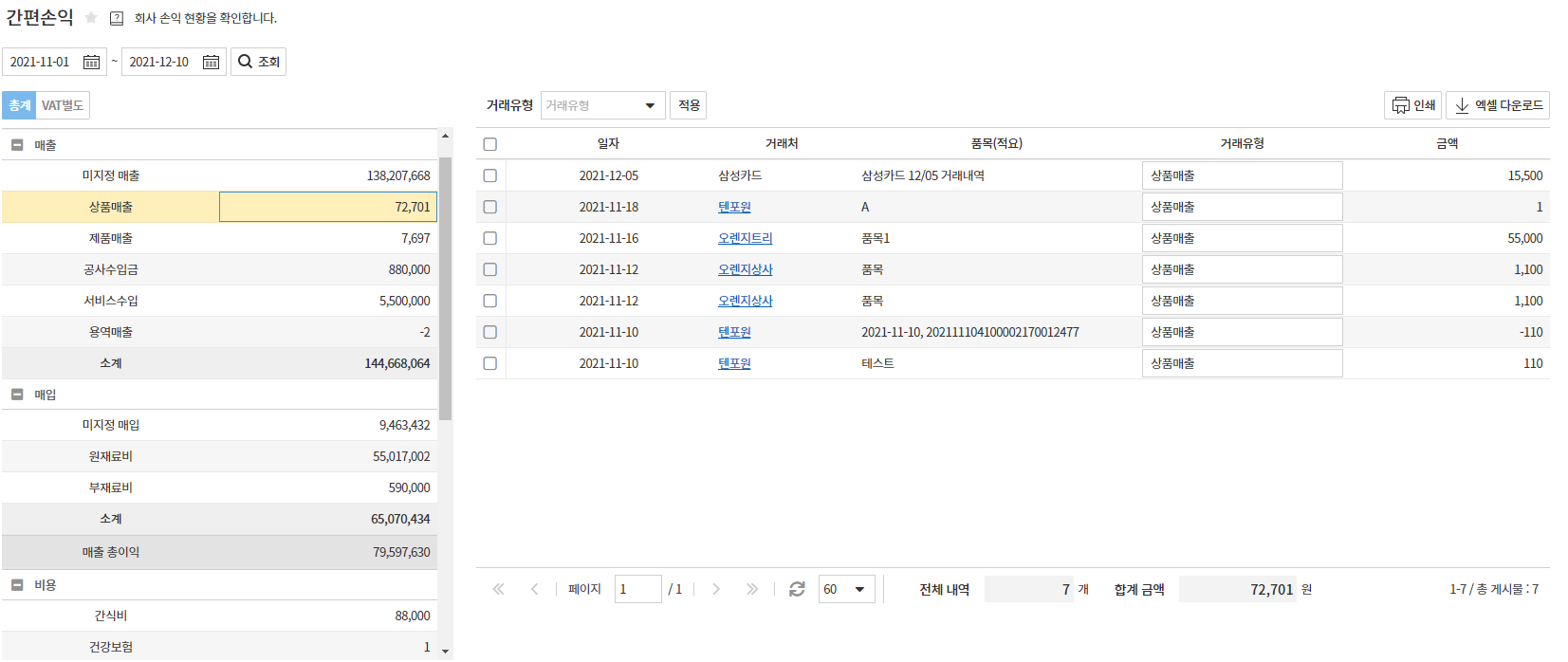
Task: Click the refresh icon in pagination bar
Action: click(797, 589)
